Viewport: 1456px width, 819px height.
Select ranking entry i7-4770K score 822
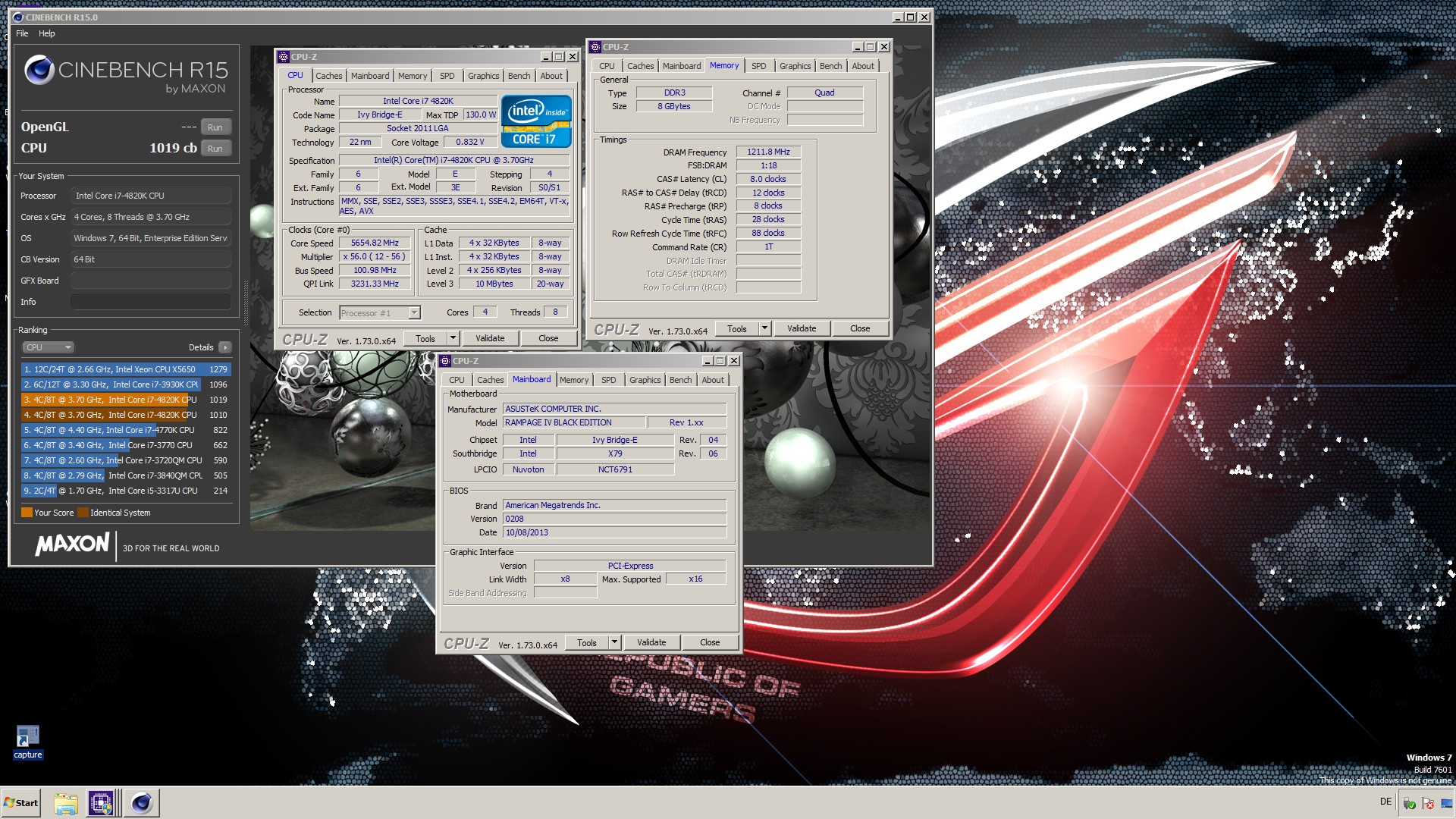[x=126, y=430]
